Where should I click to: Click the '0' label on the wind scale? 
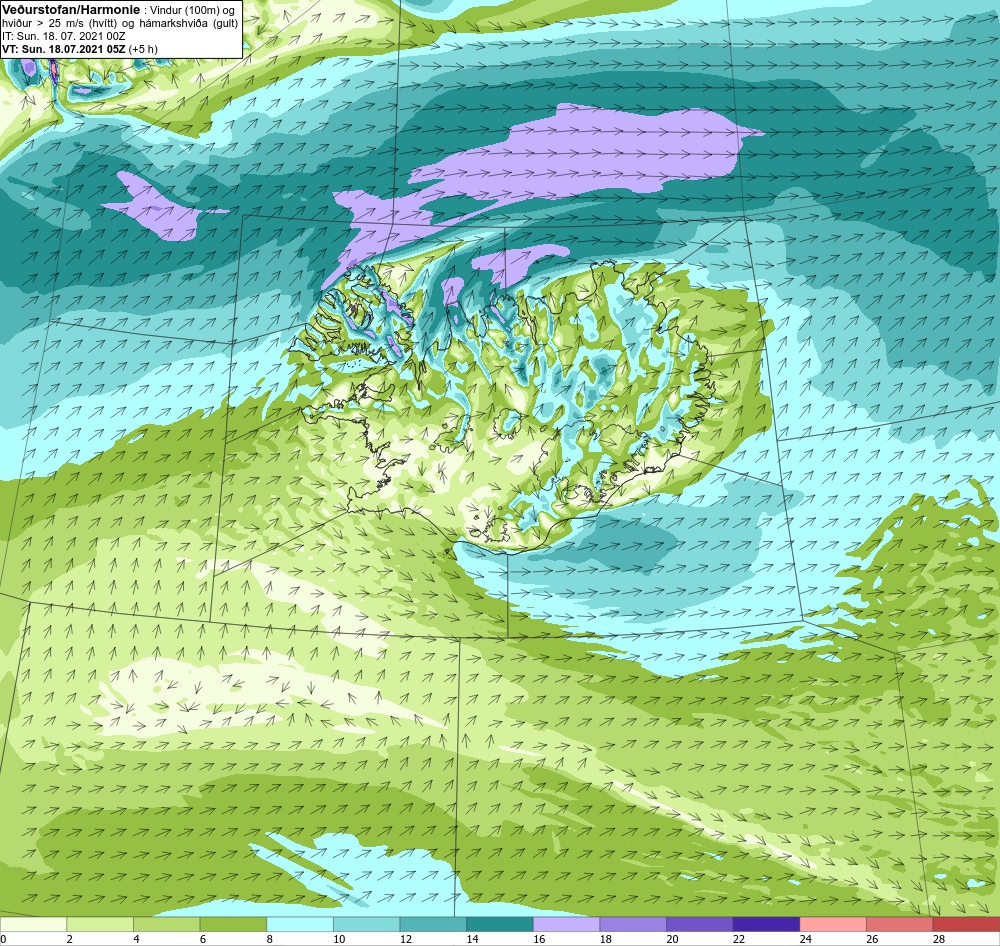coord(3,939)
